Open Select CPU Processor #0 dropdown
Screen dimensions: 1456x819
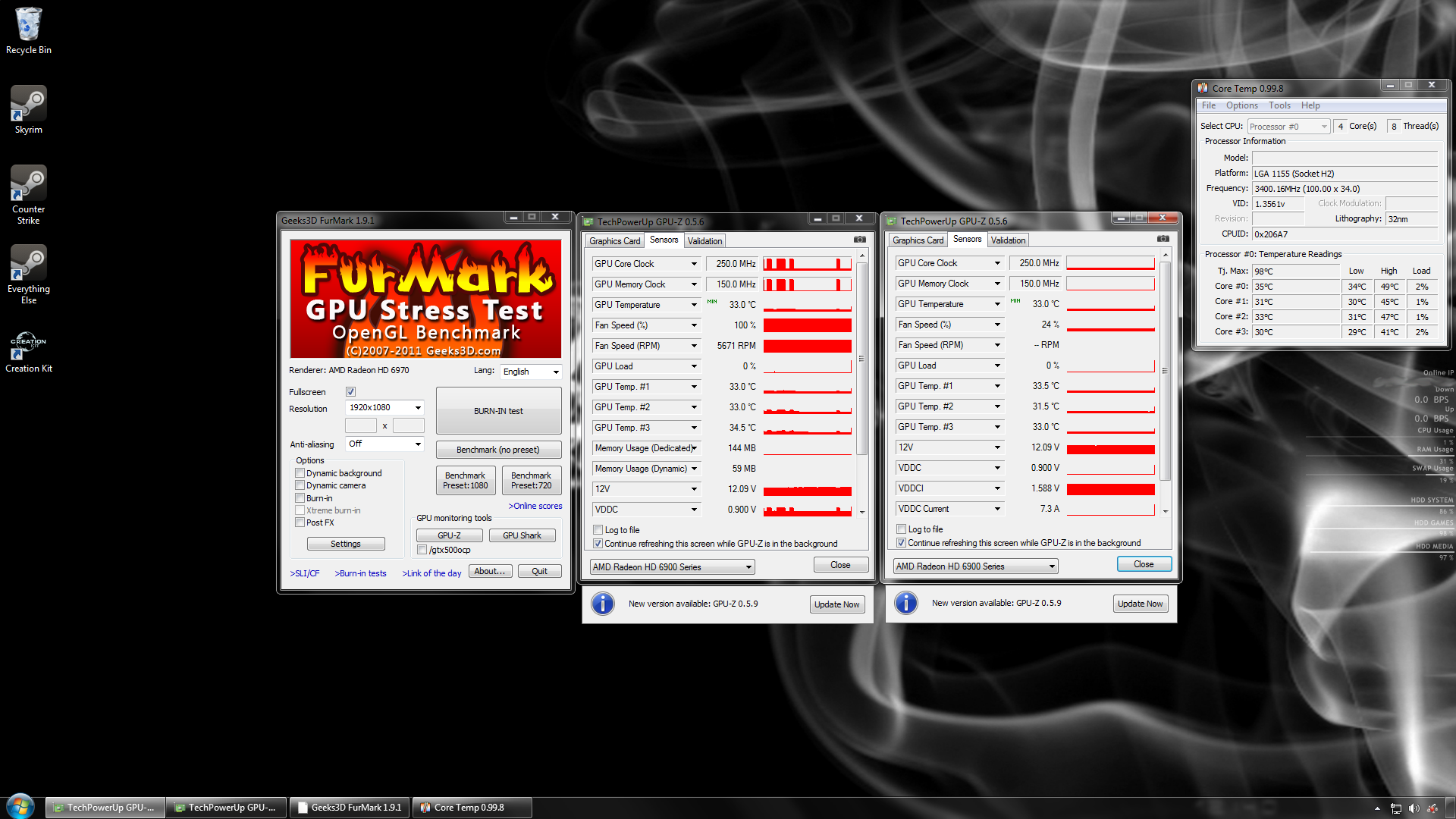[1288, 127]
